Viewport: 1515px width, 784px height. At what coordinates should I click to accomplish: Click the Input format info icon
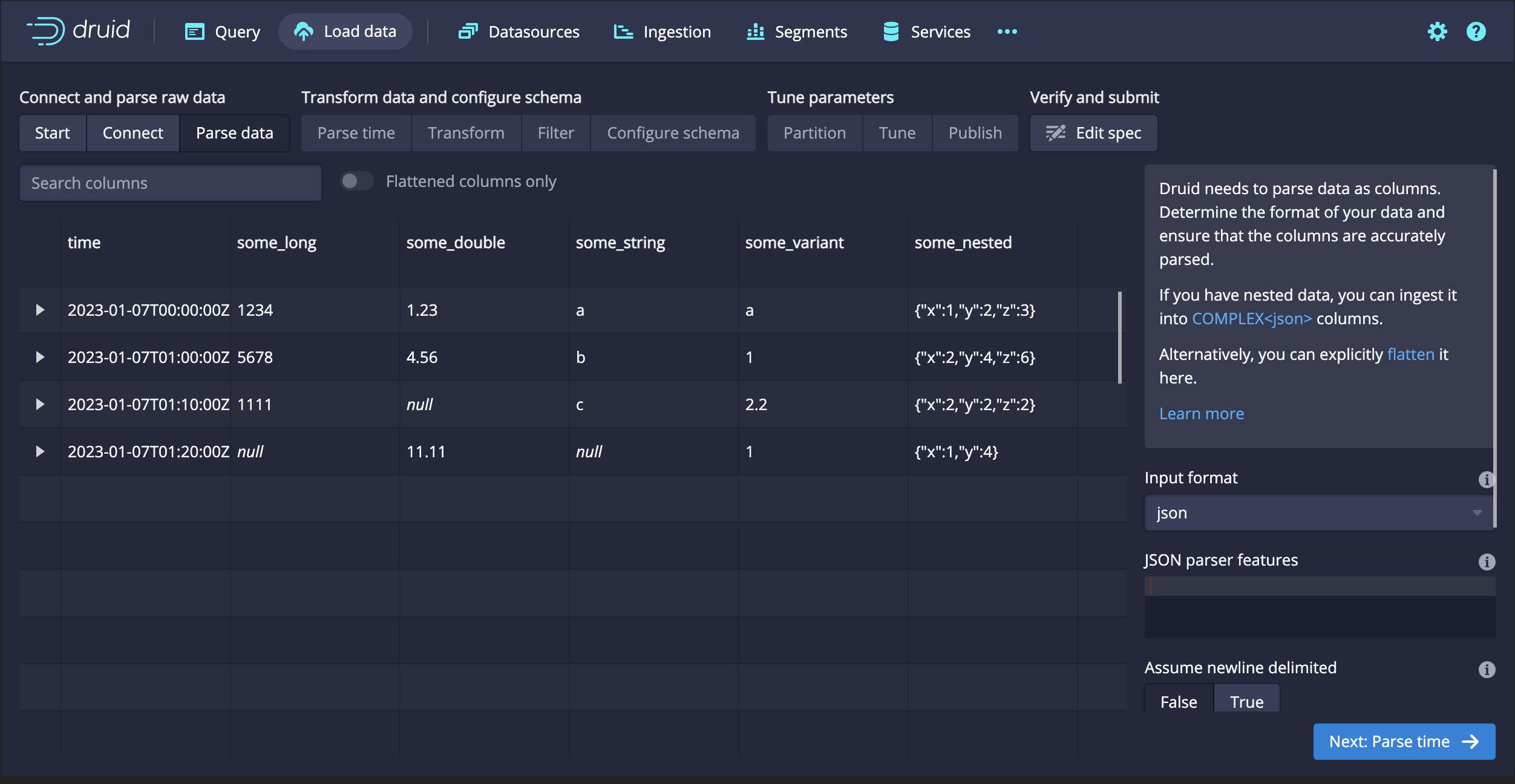click(x=1486, y=479)
